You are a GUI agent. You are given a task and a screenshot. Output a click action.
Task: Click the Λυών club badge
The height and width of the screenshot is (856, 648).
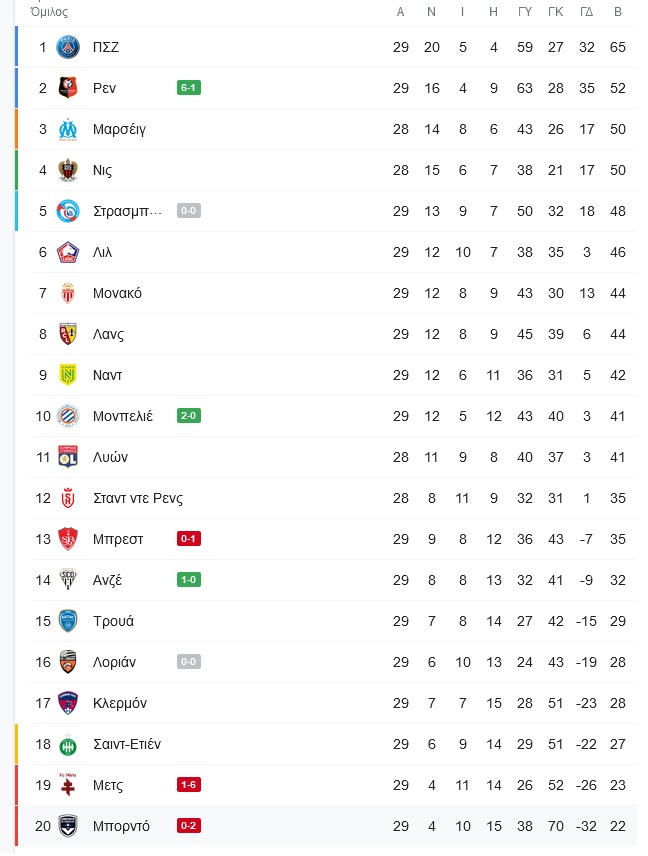point(68,457)
